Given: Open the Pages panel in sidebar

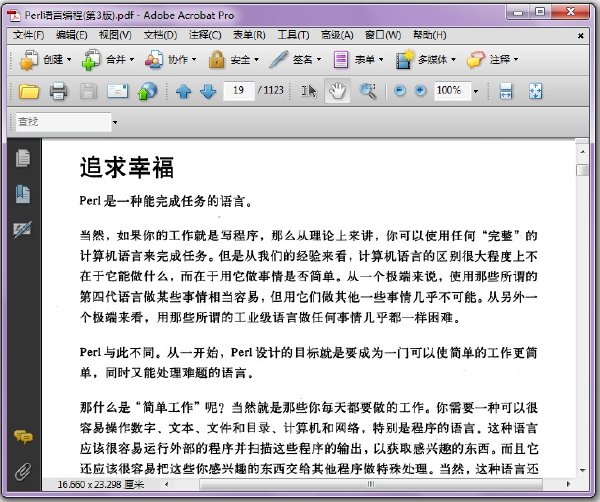Looking at the screenshot, I should pyautogui.click(x=23, y=158).
